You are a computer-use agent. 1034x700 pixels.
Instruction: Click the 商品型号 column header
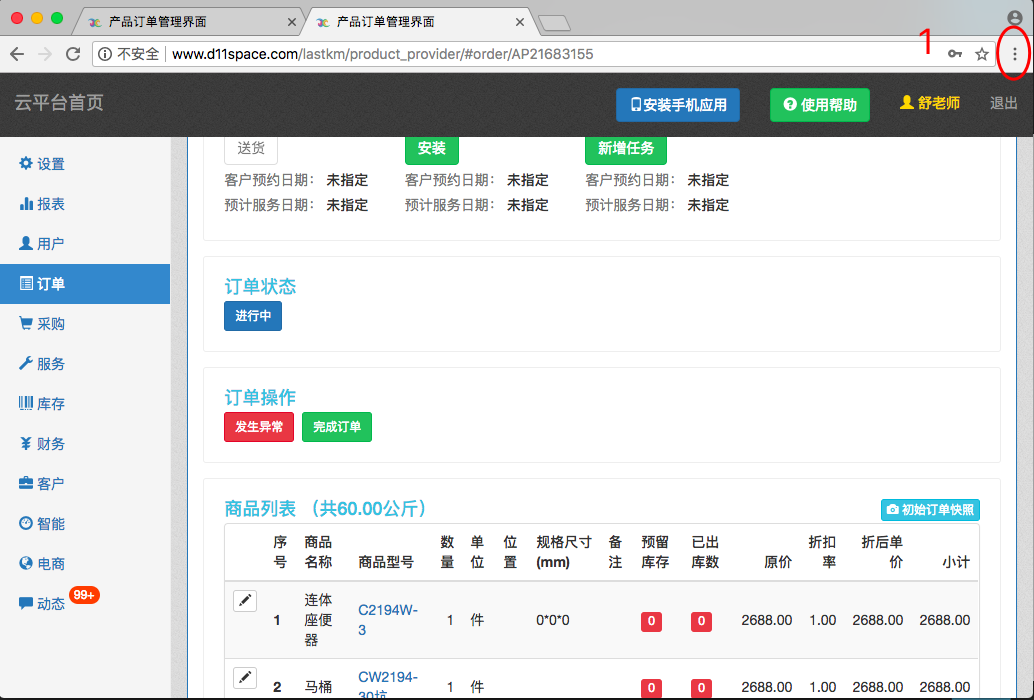click(386, 562)
